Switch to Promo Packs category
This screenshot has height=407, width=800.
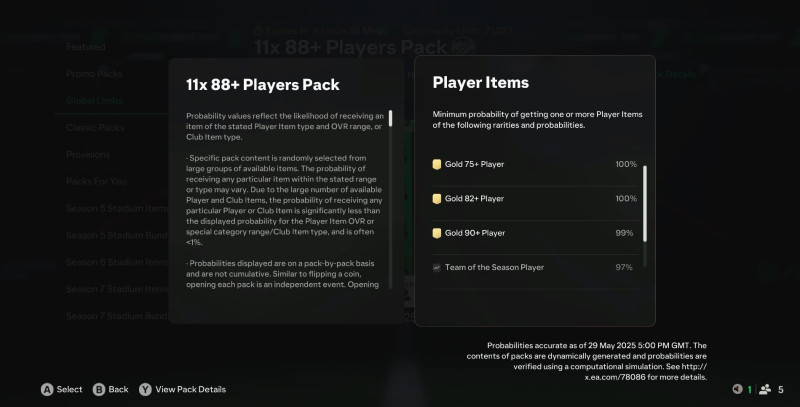[x=94, y=74]
